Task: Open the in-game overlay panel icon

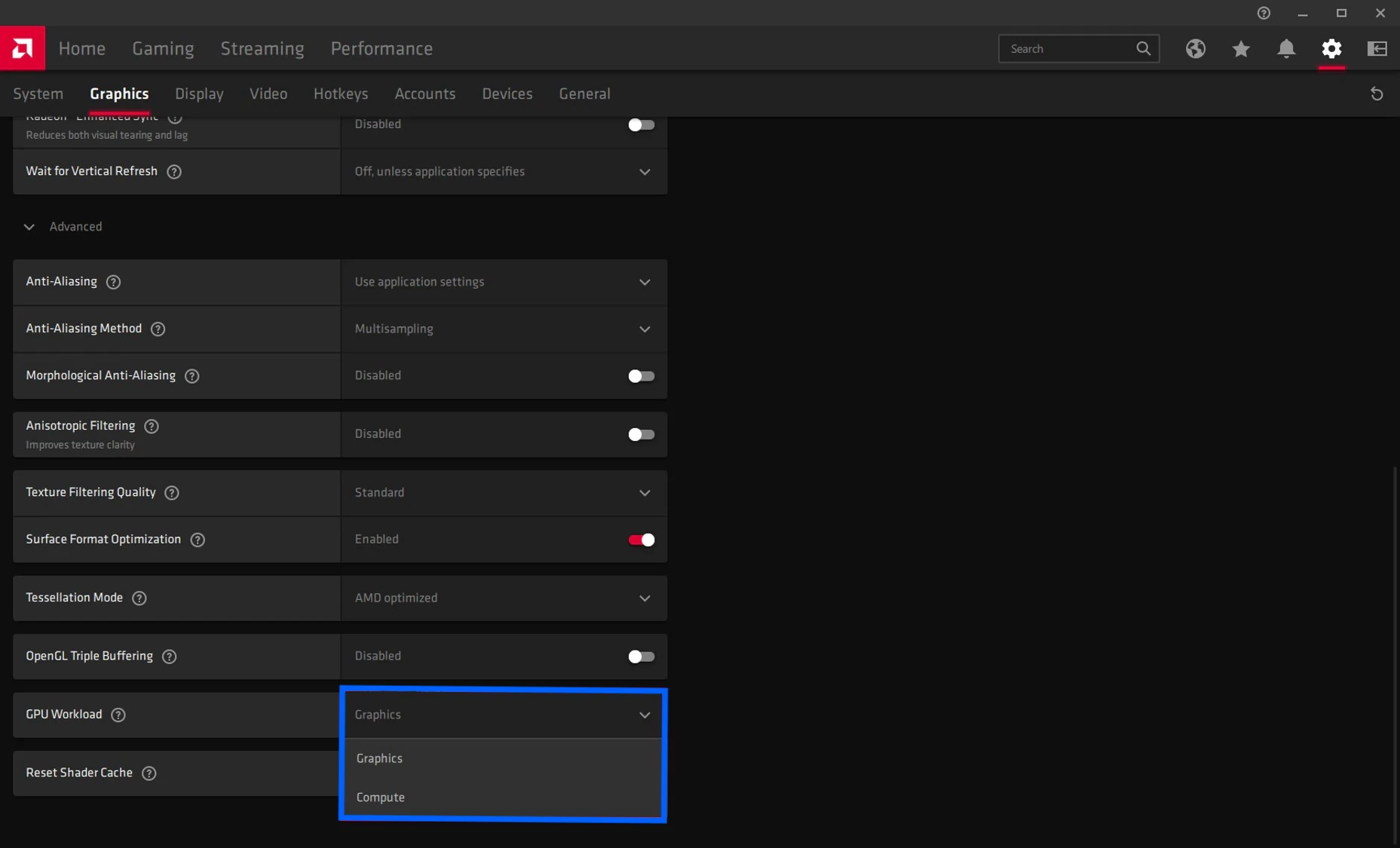Action: pos(1377,48)
